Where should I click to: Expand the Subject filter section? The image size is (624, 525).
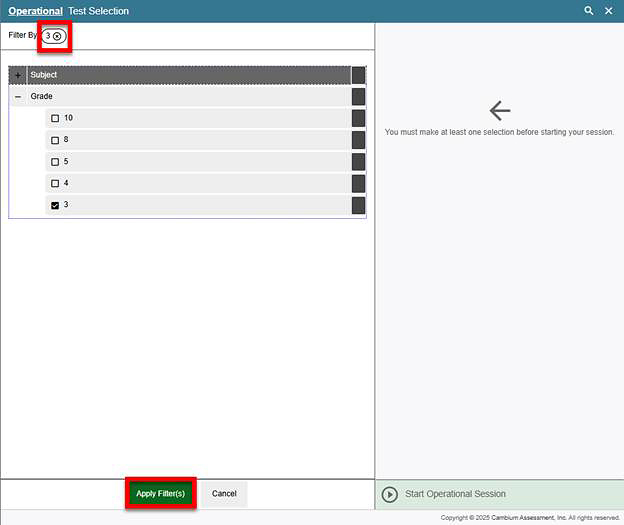[18, 75]
